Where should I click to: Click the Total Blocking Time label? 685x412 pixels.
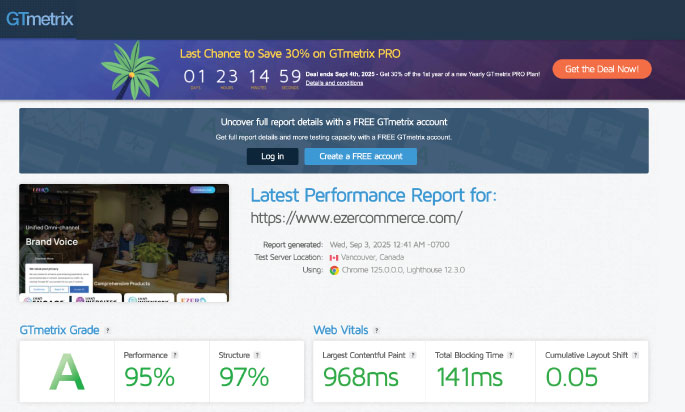point(469,355)
